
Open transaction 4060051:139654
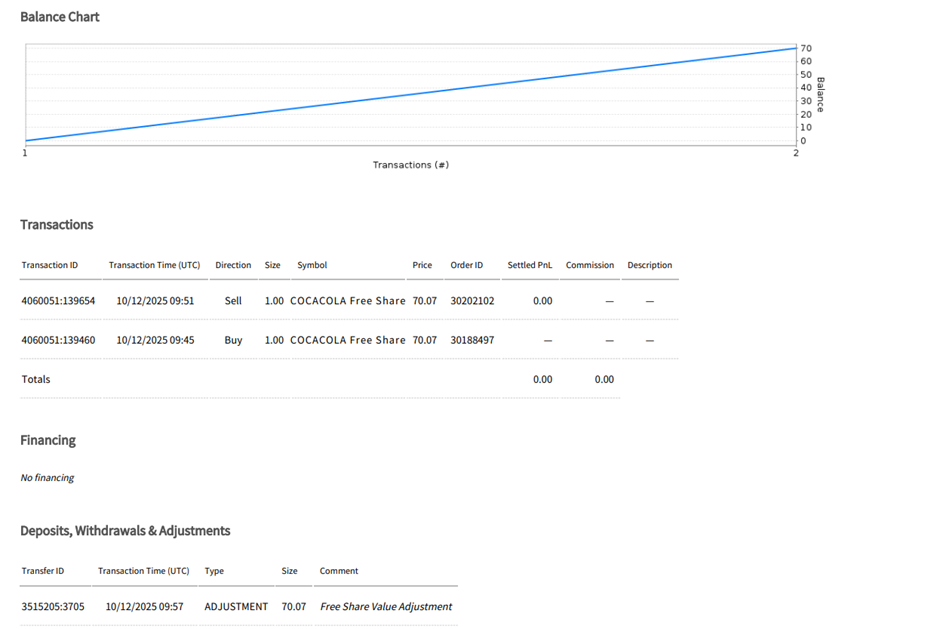click(58, 300)
